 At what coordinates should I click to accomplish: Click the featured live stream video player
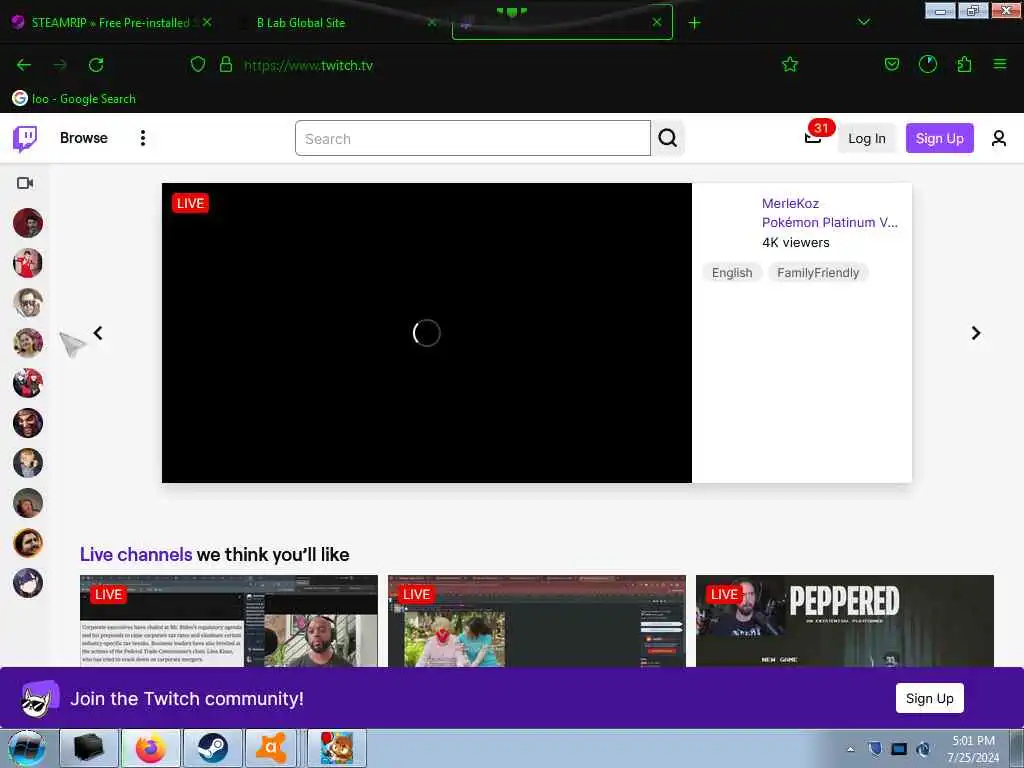426,333
